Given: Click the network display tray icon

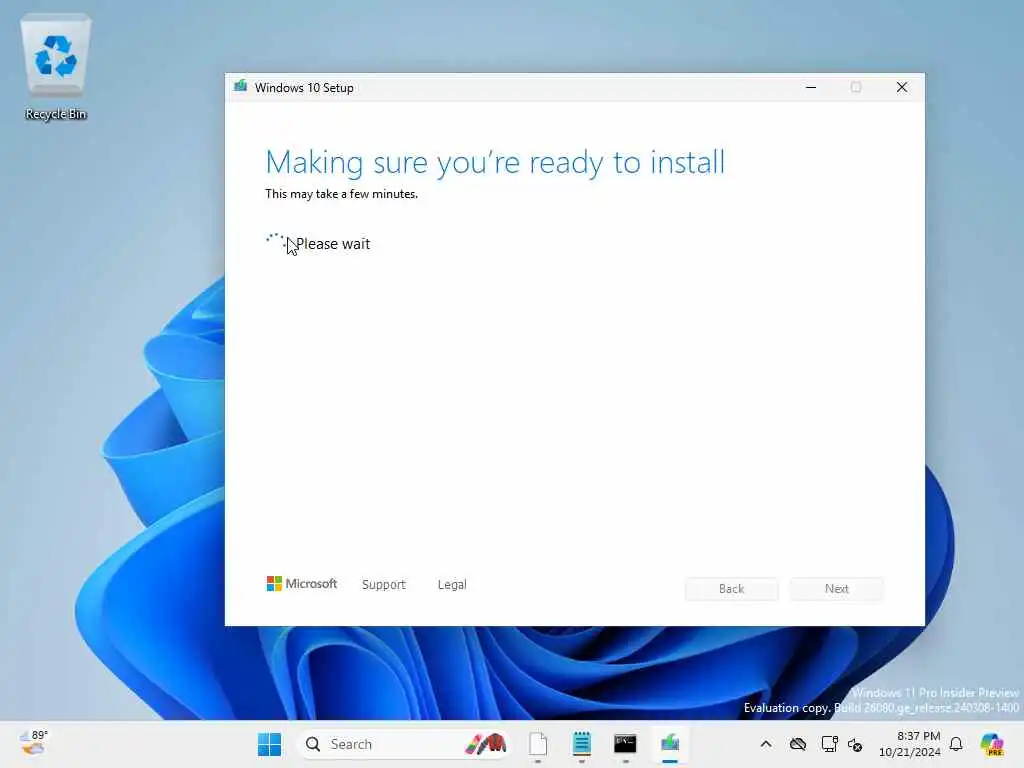Looking at the screenshot, I should pyautogui.click(x=829, y=744).
